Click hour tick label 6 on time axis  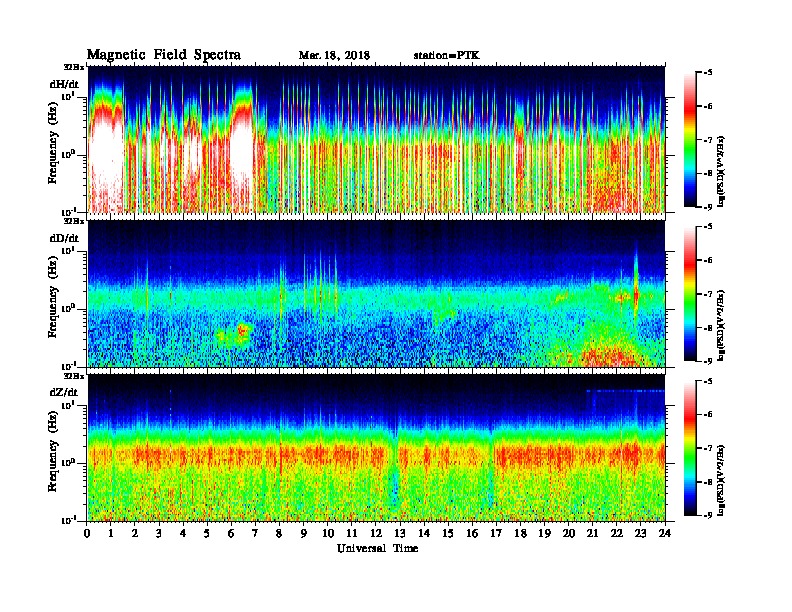pyautogui.click(x=231, y=533)
